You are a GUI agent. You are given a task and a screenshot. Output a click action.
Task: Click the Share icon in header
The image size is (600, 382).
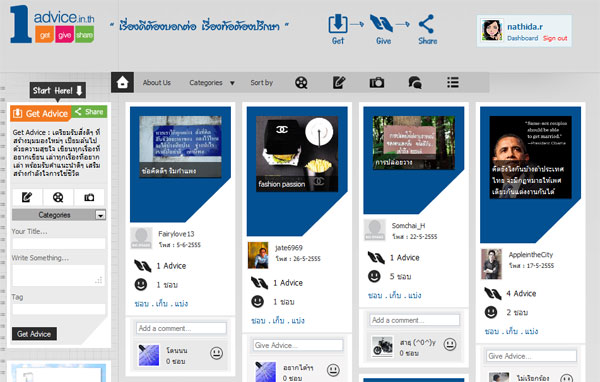(426, 24)
